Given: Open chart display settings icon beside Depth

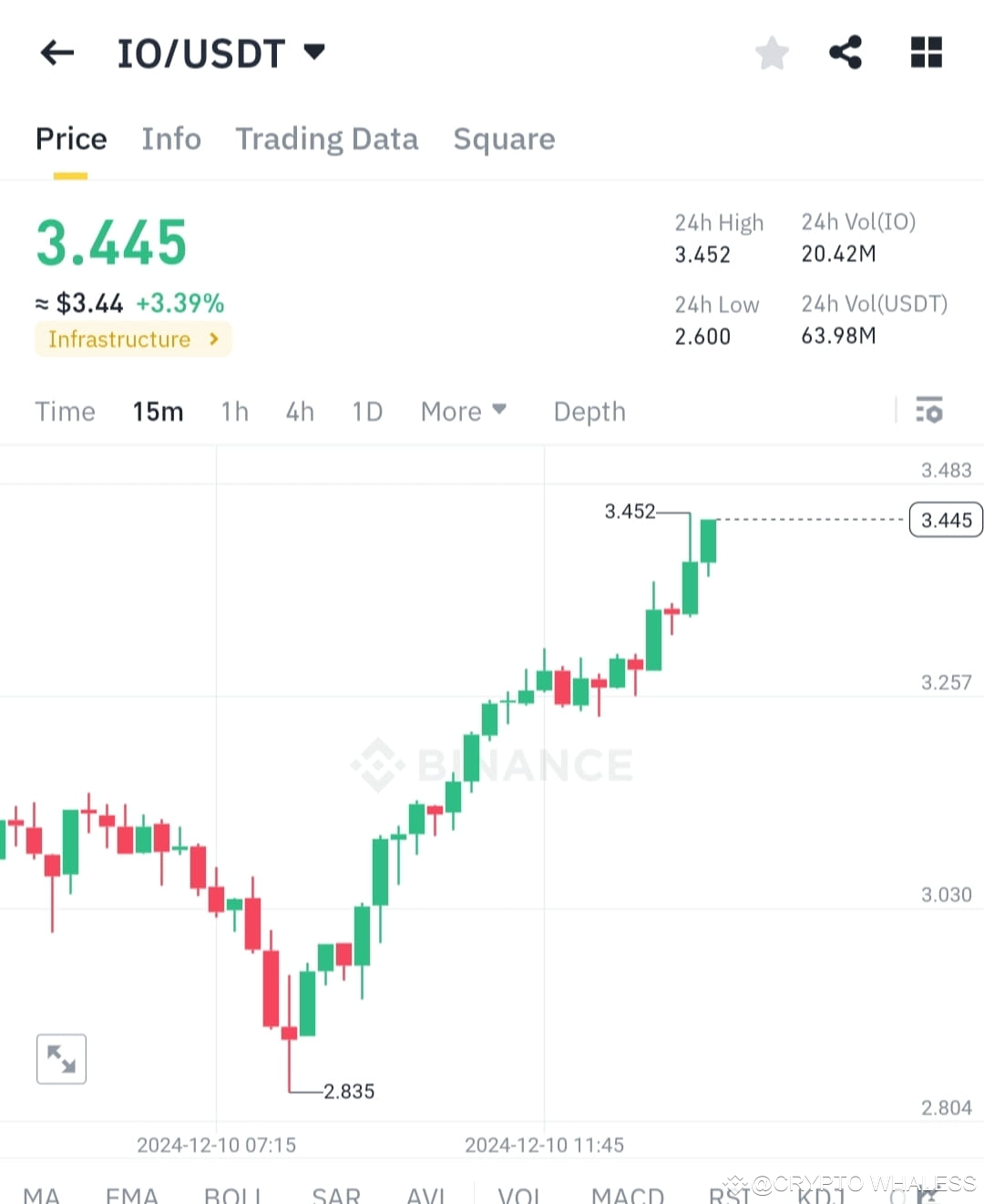Looking at the screenshot, I should (x=928, y=411).
